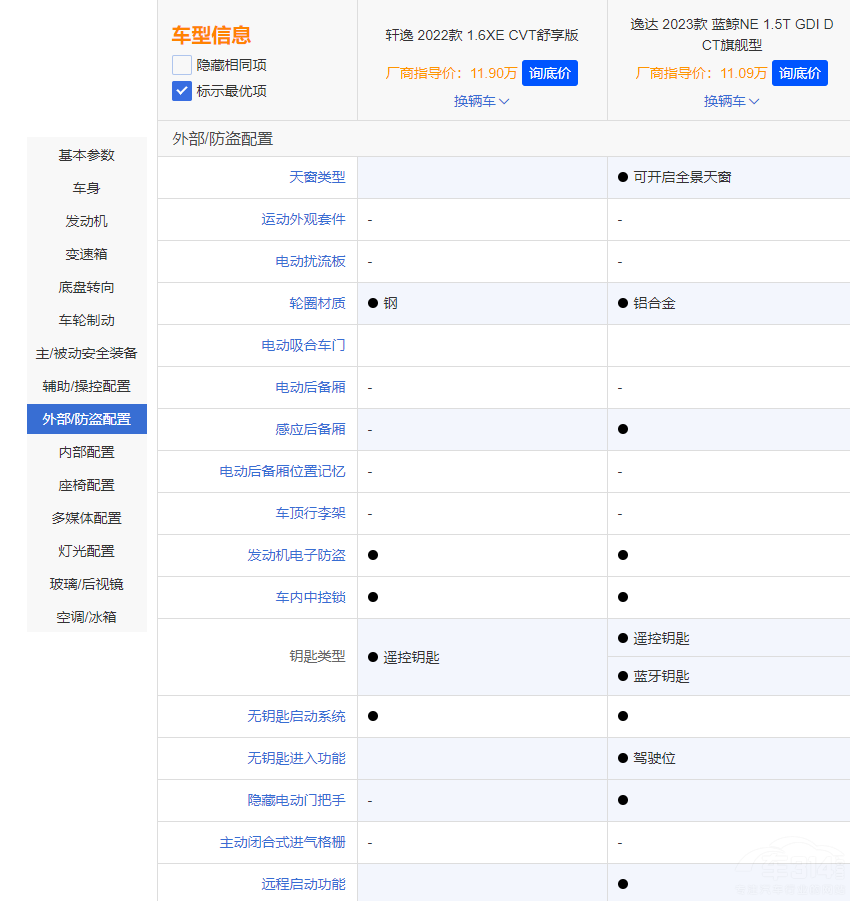The height and width of the screenshot is (901, 850).
Task: Navigate to 空调/冰箱 section
Action: 87,617
